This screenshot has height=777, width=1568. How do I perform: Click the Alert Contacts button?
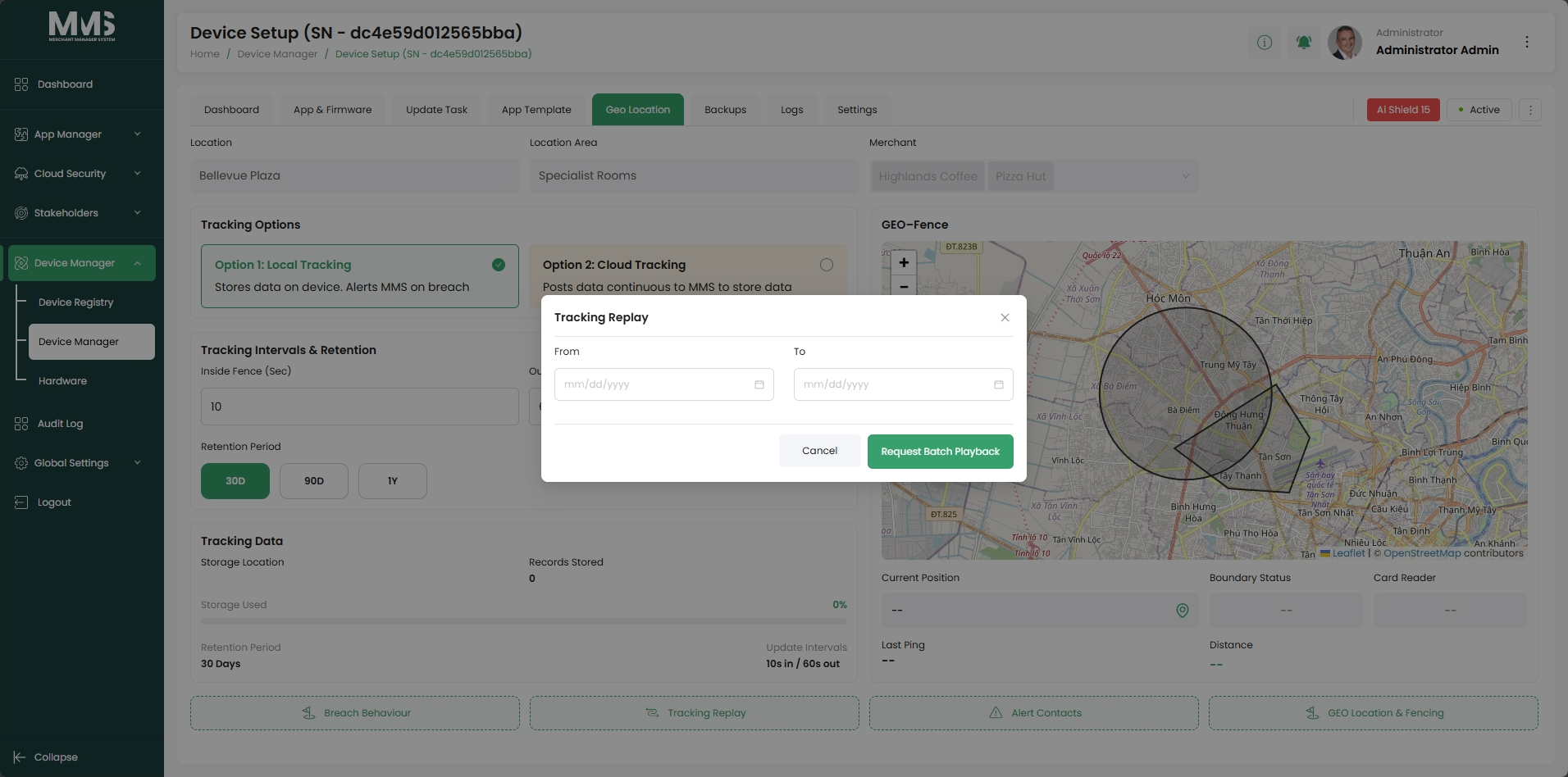click(1034, 713)
